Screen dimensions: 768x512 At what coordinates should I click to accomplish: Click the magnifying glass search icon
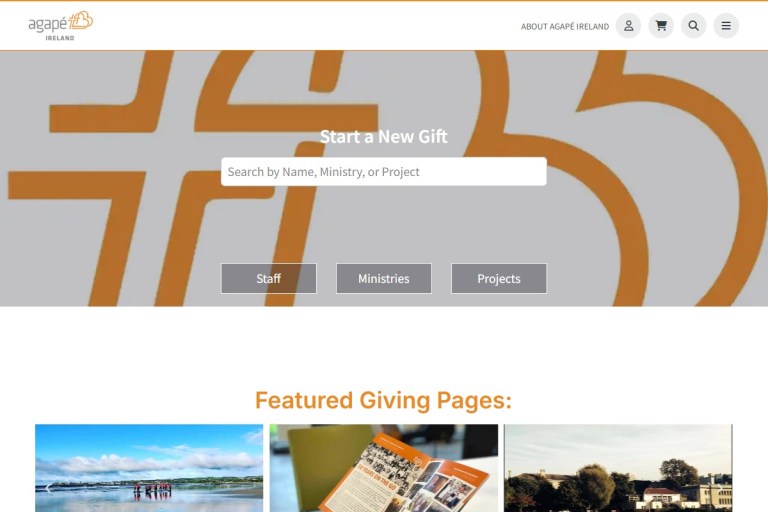[x=694, y=25]
